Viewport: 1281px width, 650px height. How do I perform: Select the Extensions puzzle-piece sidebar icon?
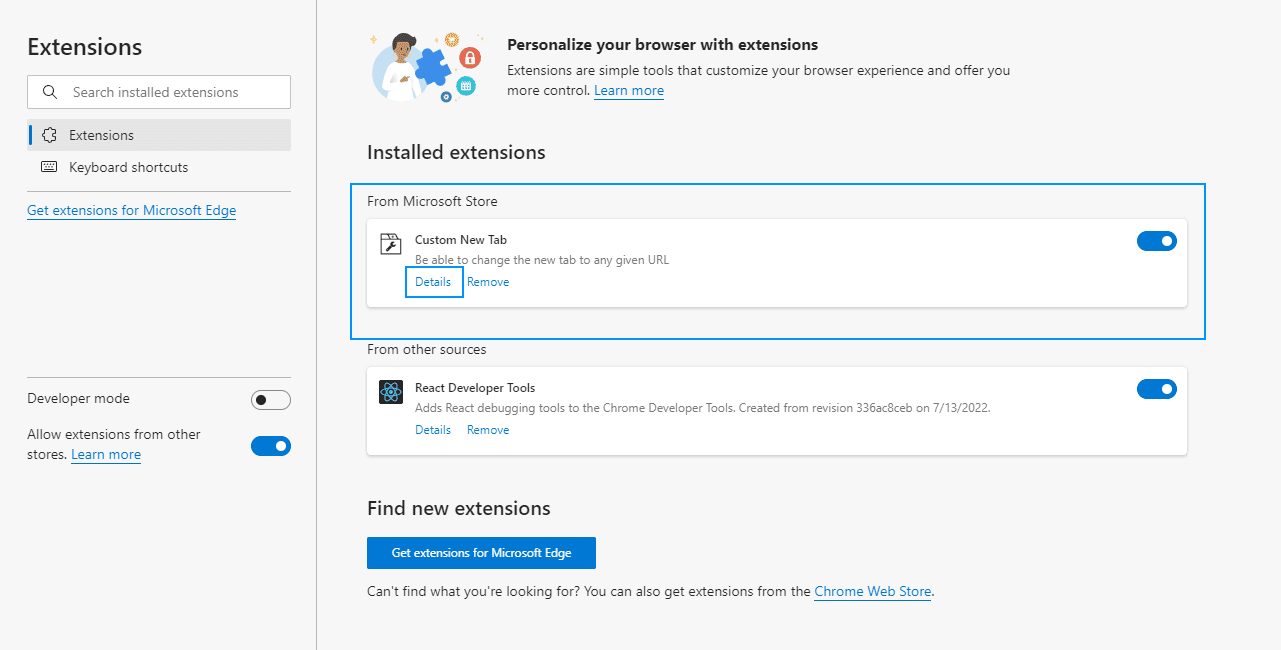[x=48, y=134]
